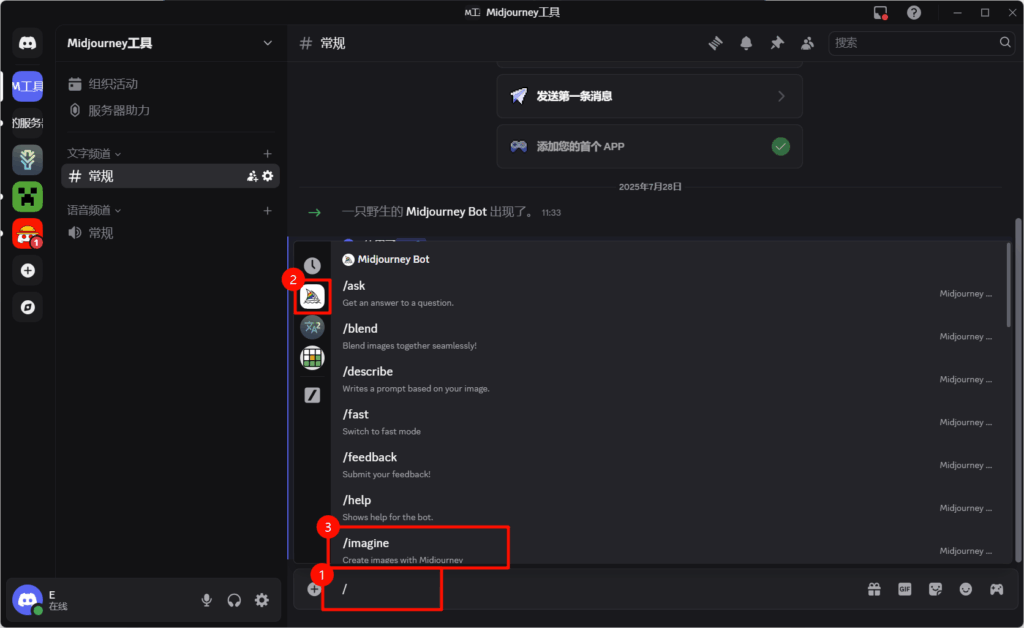Open GIF picker button
Screen dimensions: 1024x628
pos(904,589)
